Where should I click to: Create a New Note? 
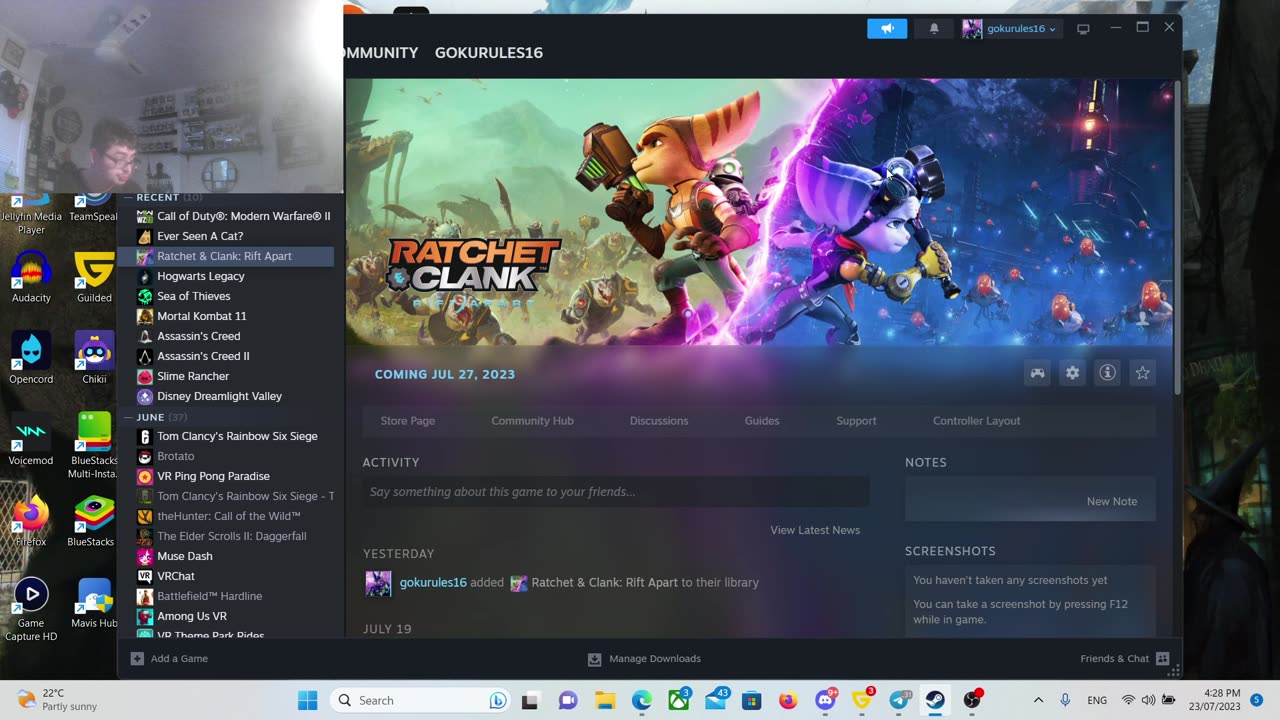[x=1112, y=501]
